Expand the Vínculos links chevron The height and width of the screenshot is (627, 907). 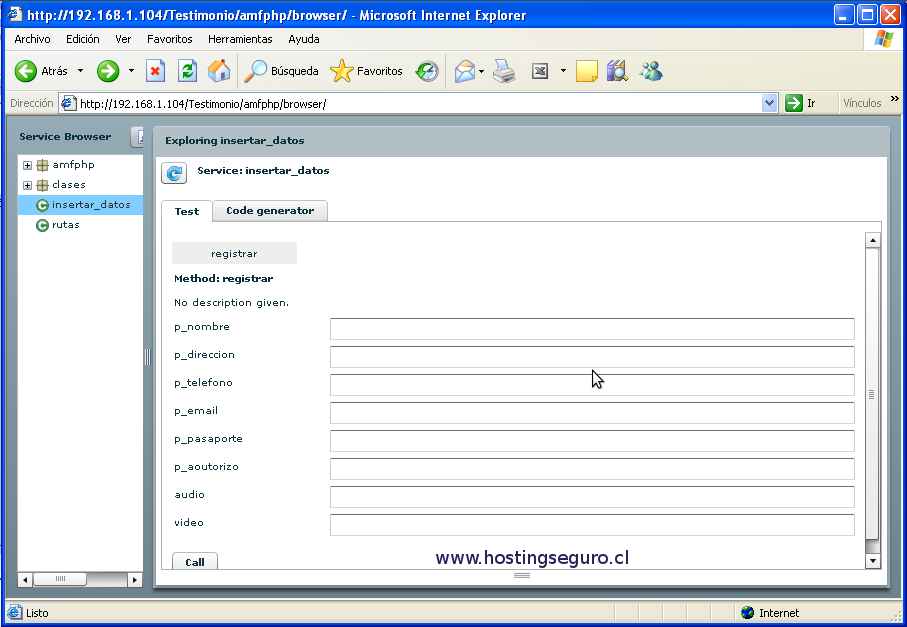894,99
